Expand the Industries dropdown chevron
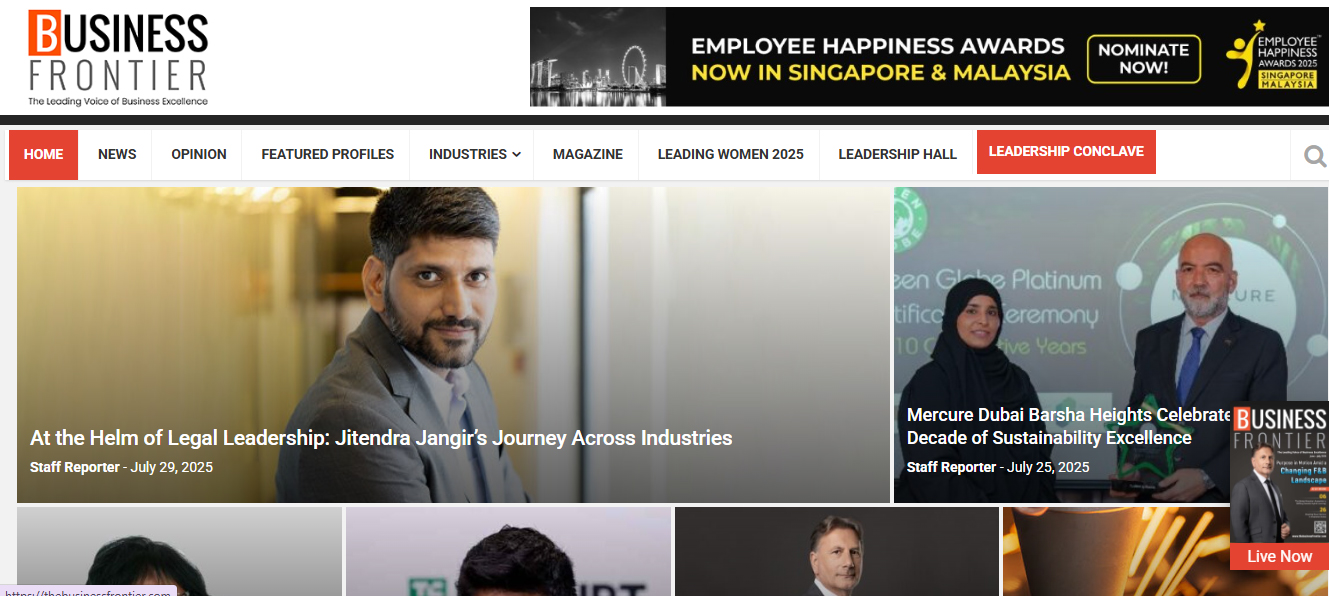Viewport: 1329px width, 596px height. pos(516,154)
